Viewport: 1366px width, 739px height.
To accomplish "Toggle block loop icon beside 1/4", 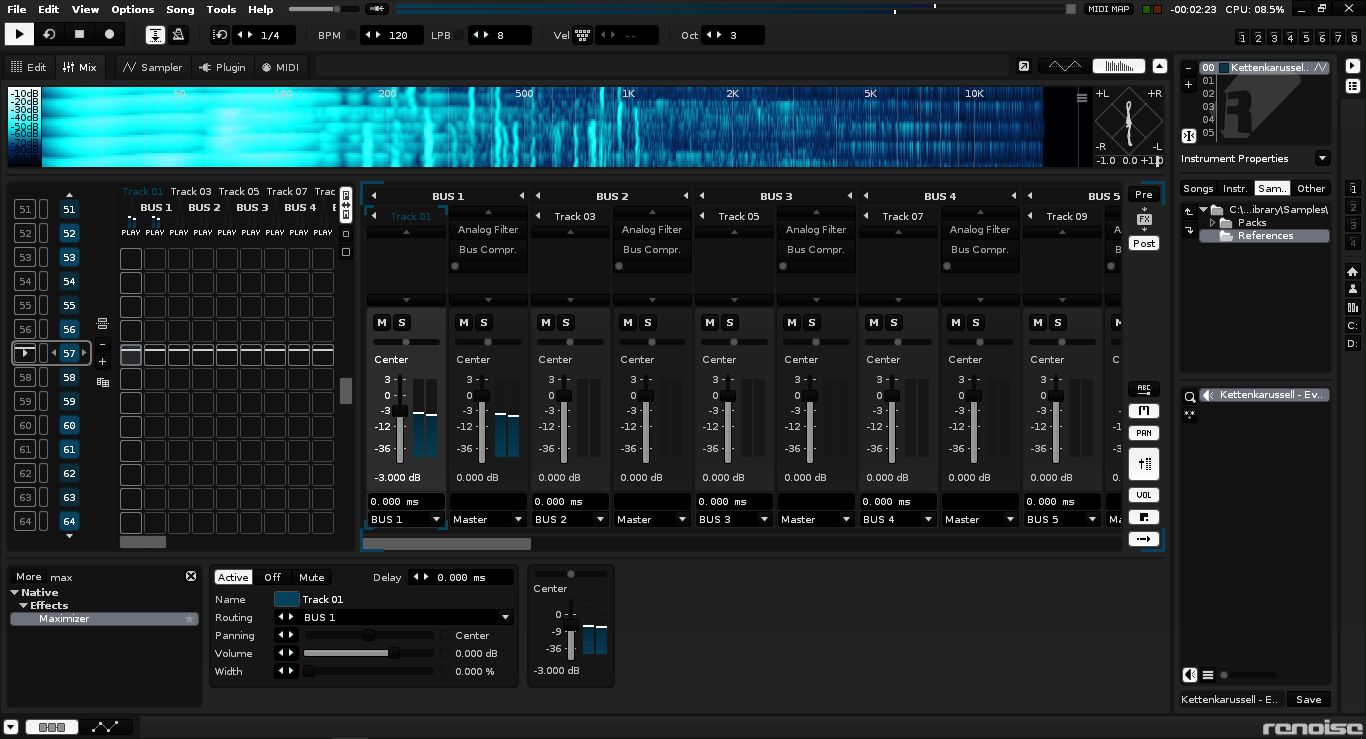I will pyautogui.click(x=221, y=35).
